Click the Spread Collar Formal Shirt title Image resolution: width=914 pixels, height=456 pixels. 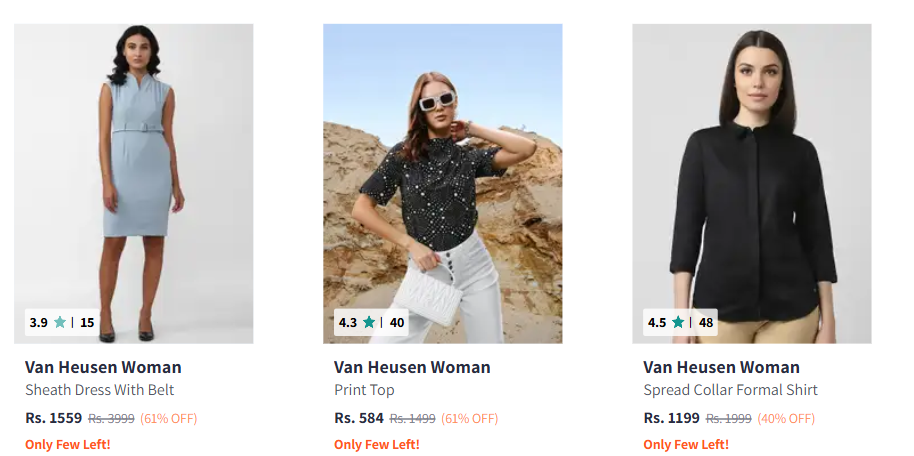click(x=730, y=390)
